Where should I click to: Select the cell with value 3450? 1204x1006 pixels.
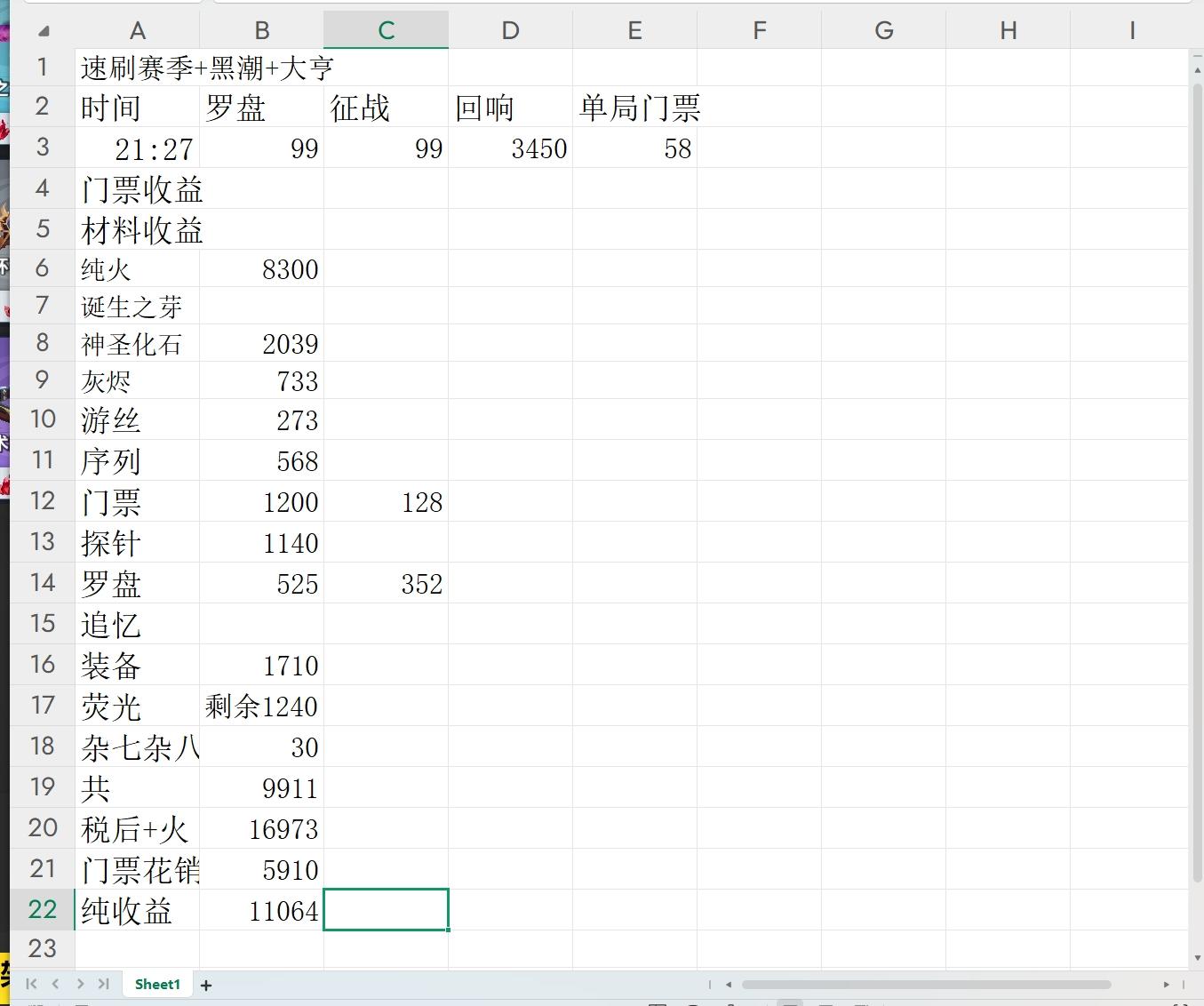pos(511,148)
